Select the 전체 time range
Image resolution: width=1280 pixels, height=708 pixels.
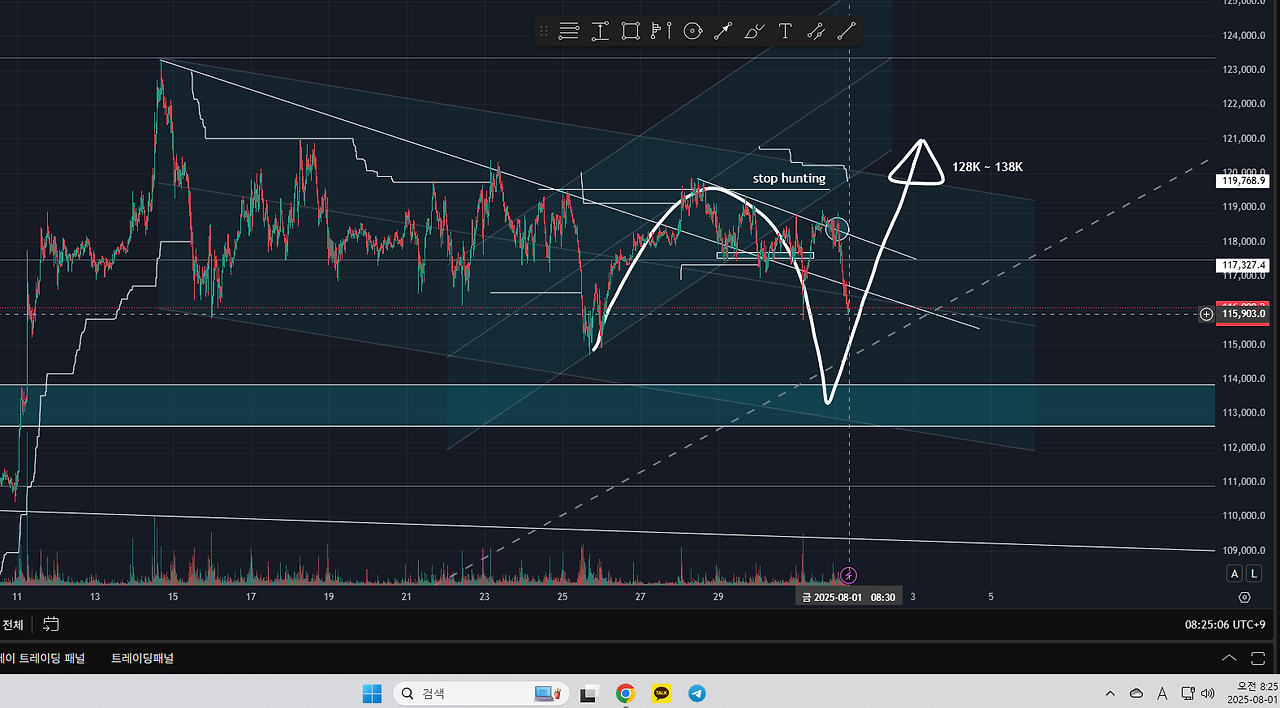(x=13, y=624)
